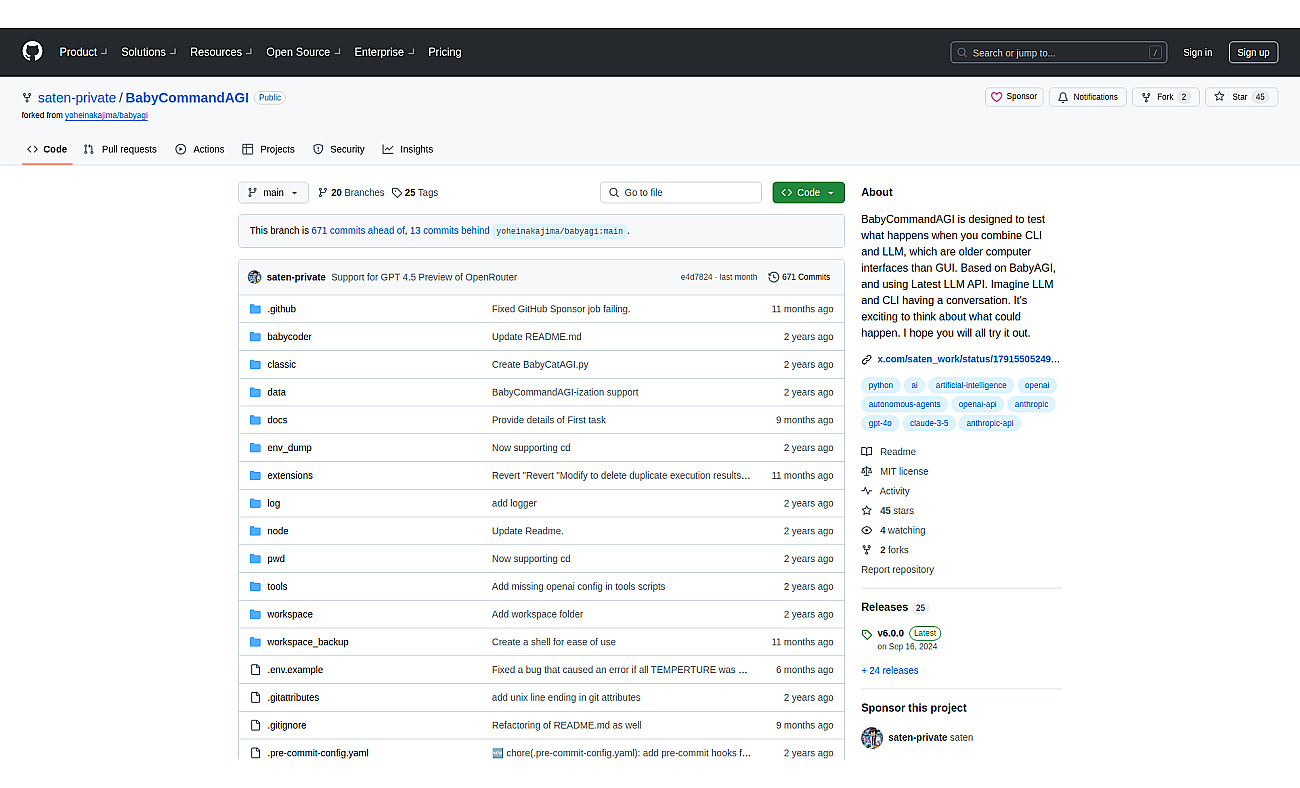Focus the Go to file input
1300x788 pixels.
(681, 193)
